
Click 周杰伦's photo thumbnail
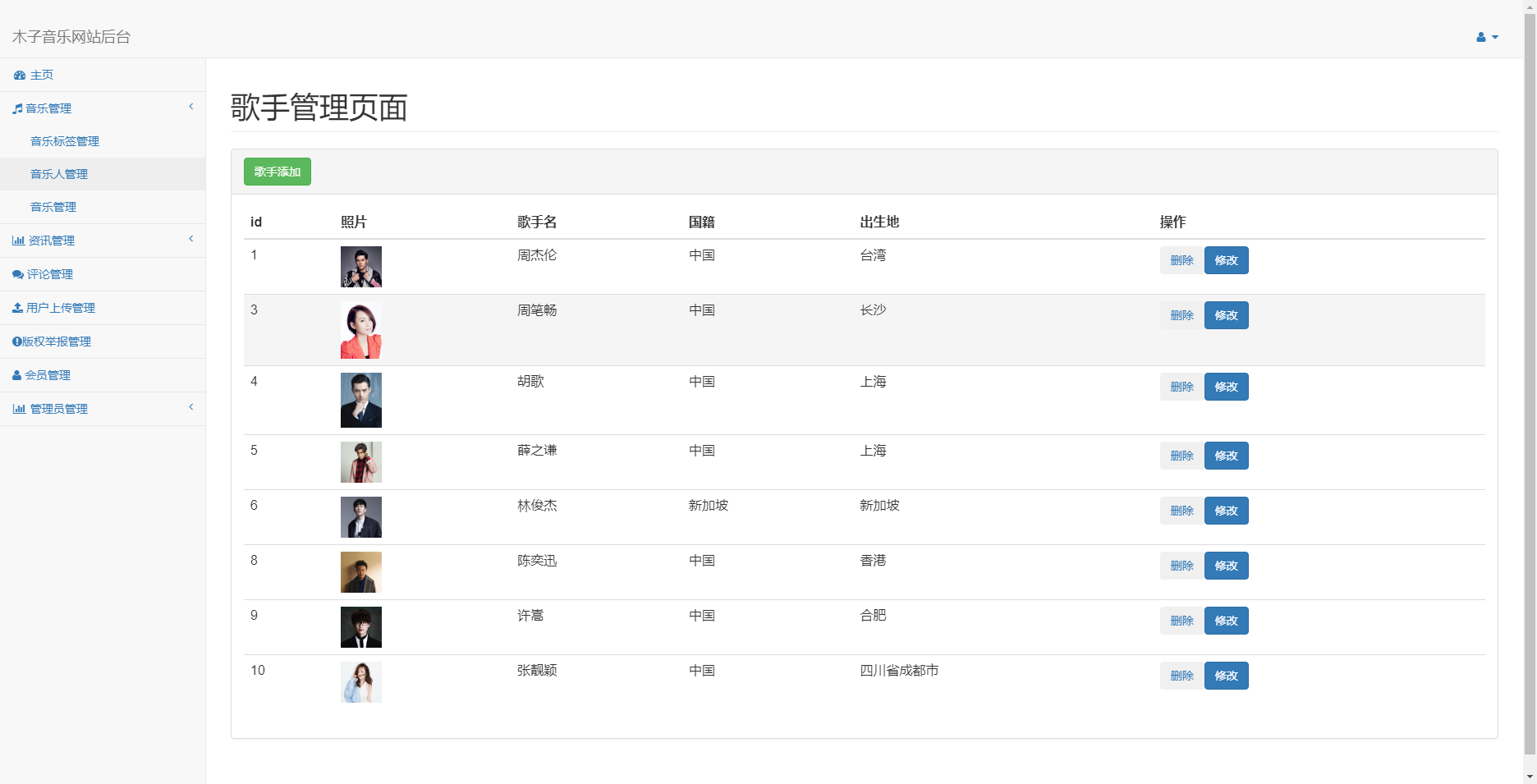pyautogui.click(x=361, y=267)
